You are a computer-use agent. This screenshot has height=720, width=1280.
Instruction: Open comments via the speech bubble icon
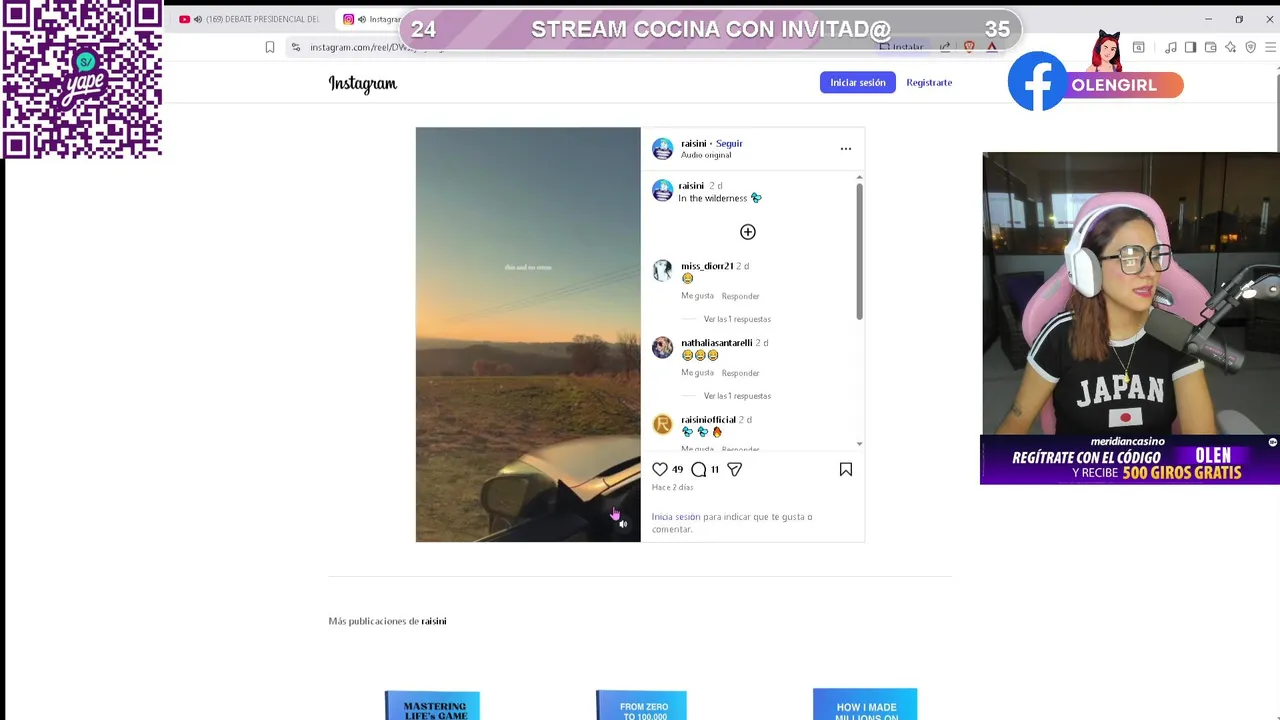click(x=699, y=469)
